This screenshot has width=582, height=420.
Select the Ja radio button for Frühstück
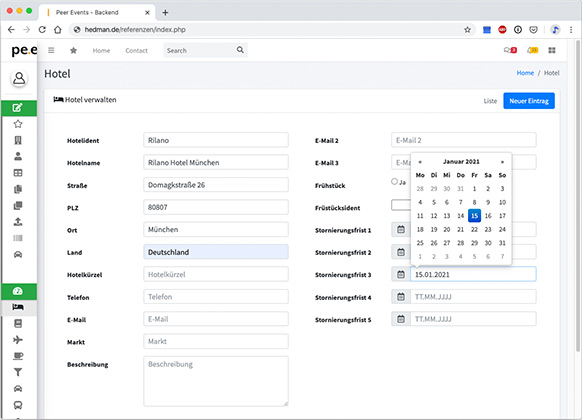pos(395,181)
